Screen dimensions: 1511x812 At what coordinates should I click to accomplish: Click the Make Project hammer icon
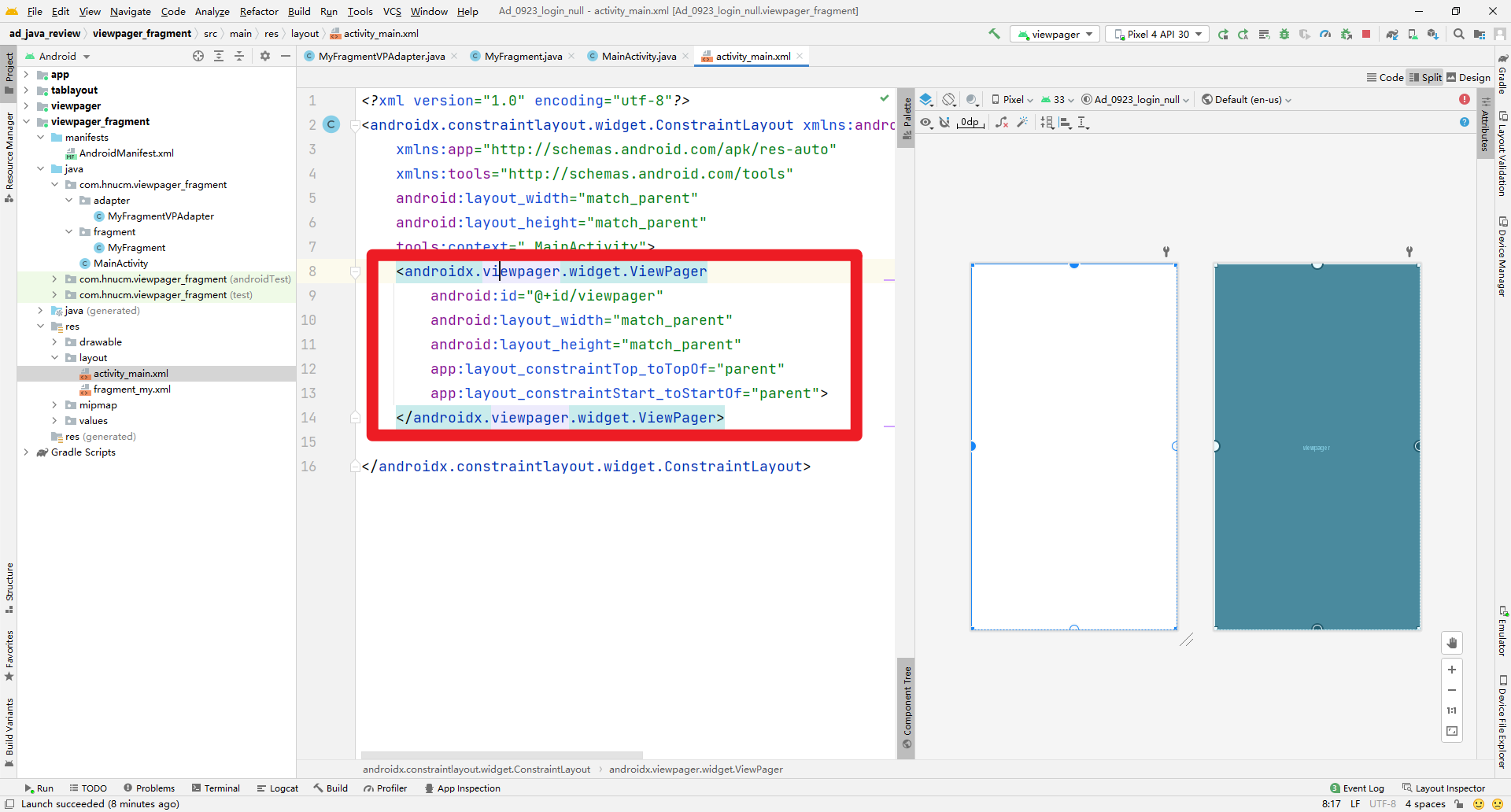pyautogui.click(x=994, y=34)
